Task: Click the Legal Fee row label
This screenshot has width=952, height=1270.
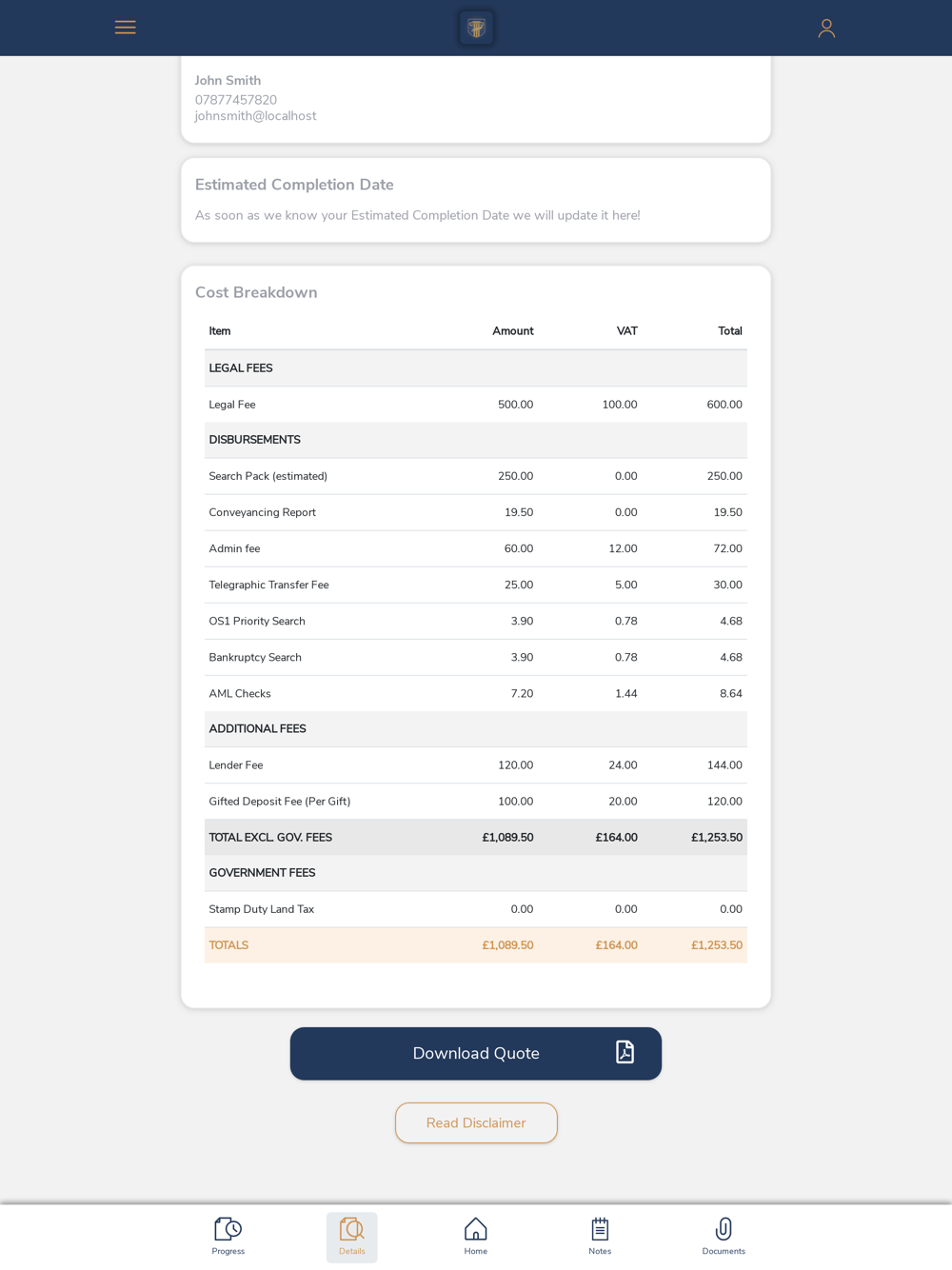Action: (x=232, y=405)
